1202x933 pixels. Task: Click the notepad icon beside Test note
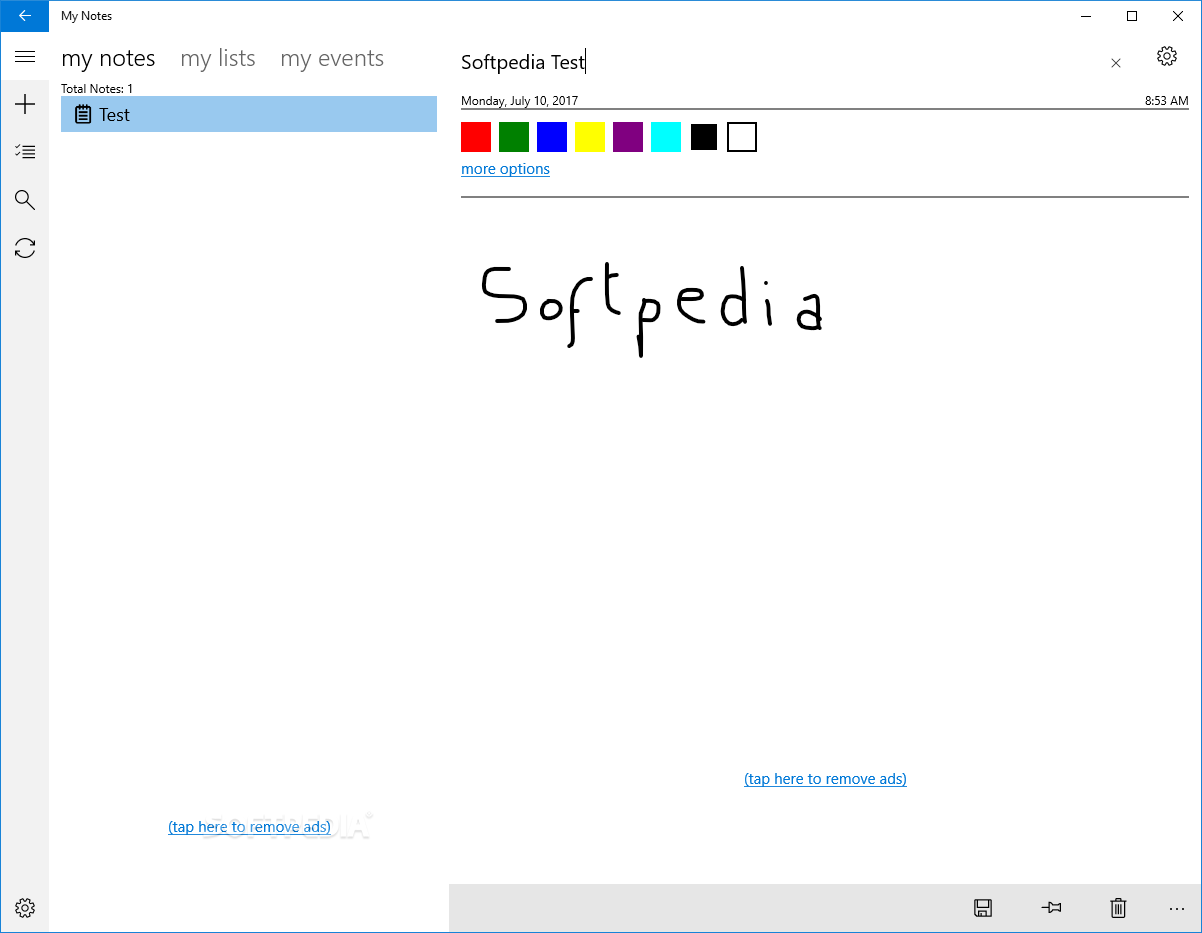(x=84, y=115)
